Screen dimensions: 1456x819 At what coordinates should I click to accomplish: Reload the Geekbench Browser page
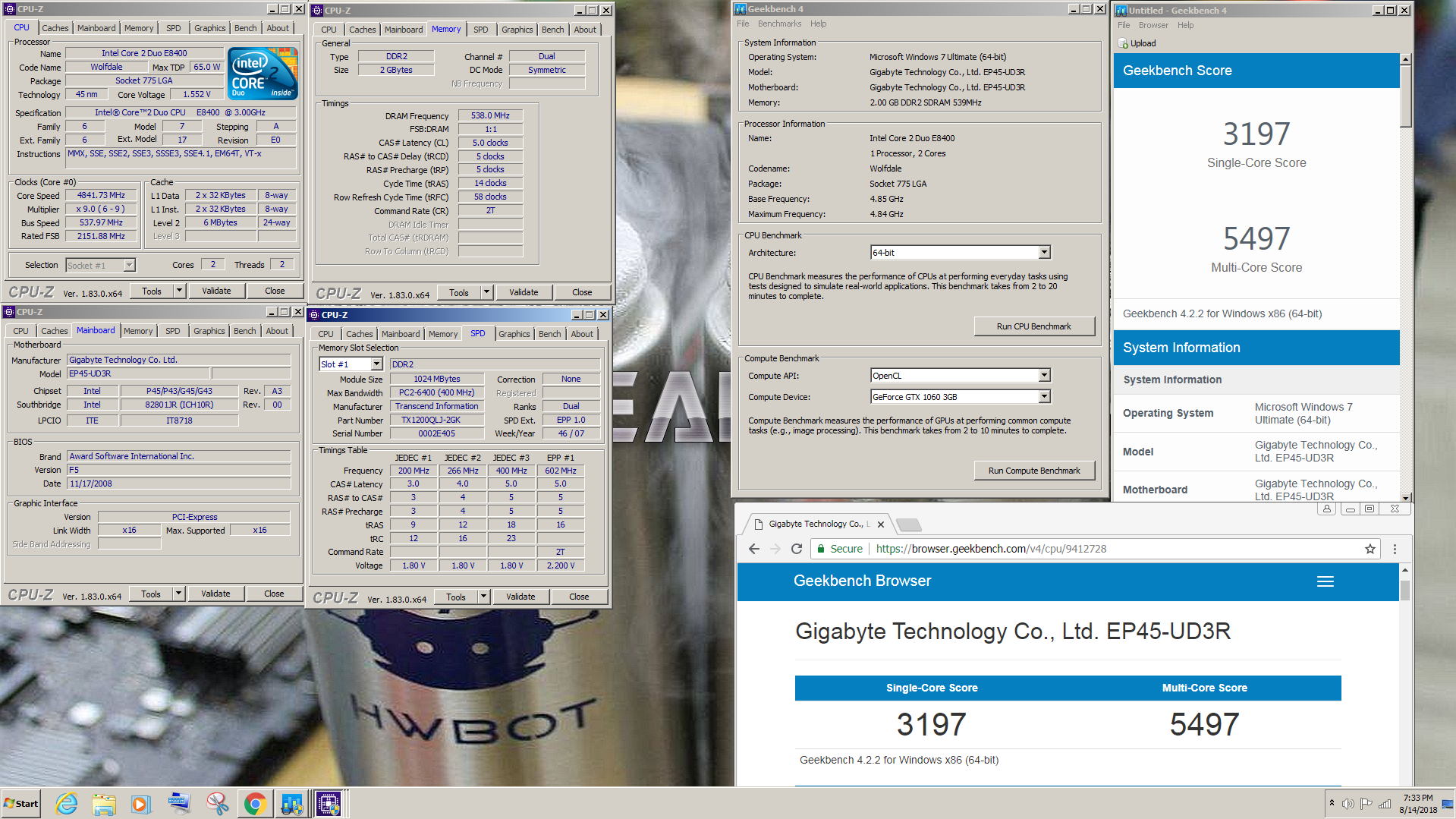click(x=797, y=549)
